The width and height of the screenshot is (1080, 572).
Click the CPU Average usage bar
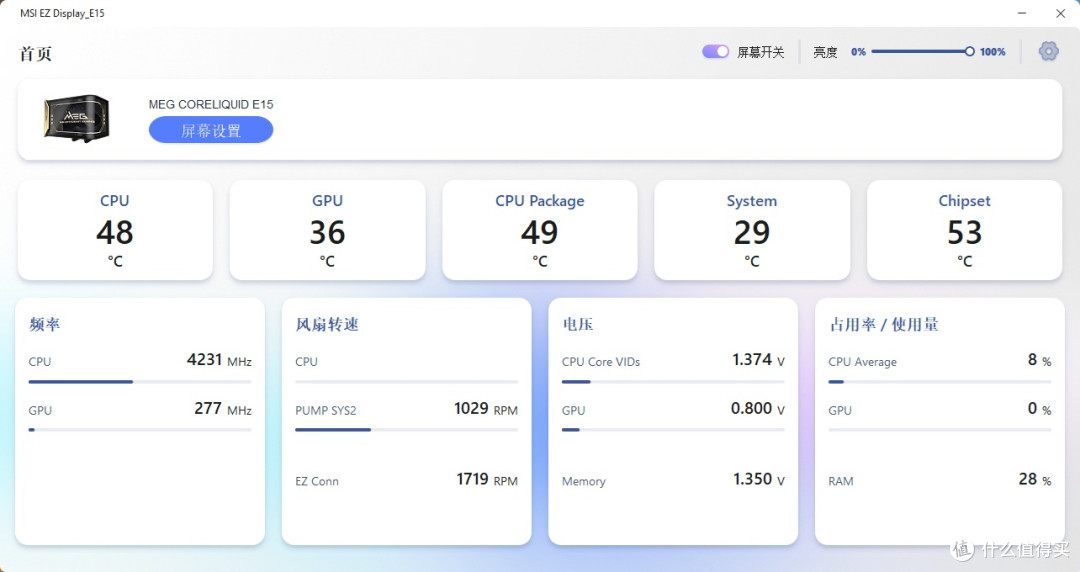click(x=939, y=382)
